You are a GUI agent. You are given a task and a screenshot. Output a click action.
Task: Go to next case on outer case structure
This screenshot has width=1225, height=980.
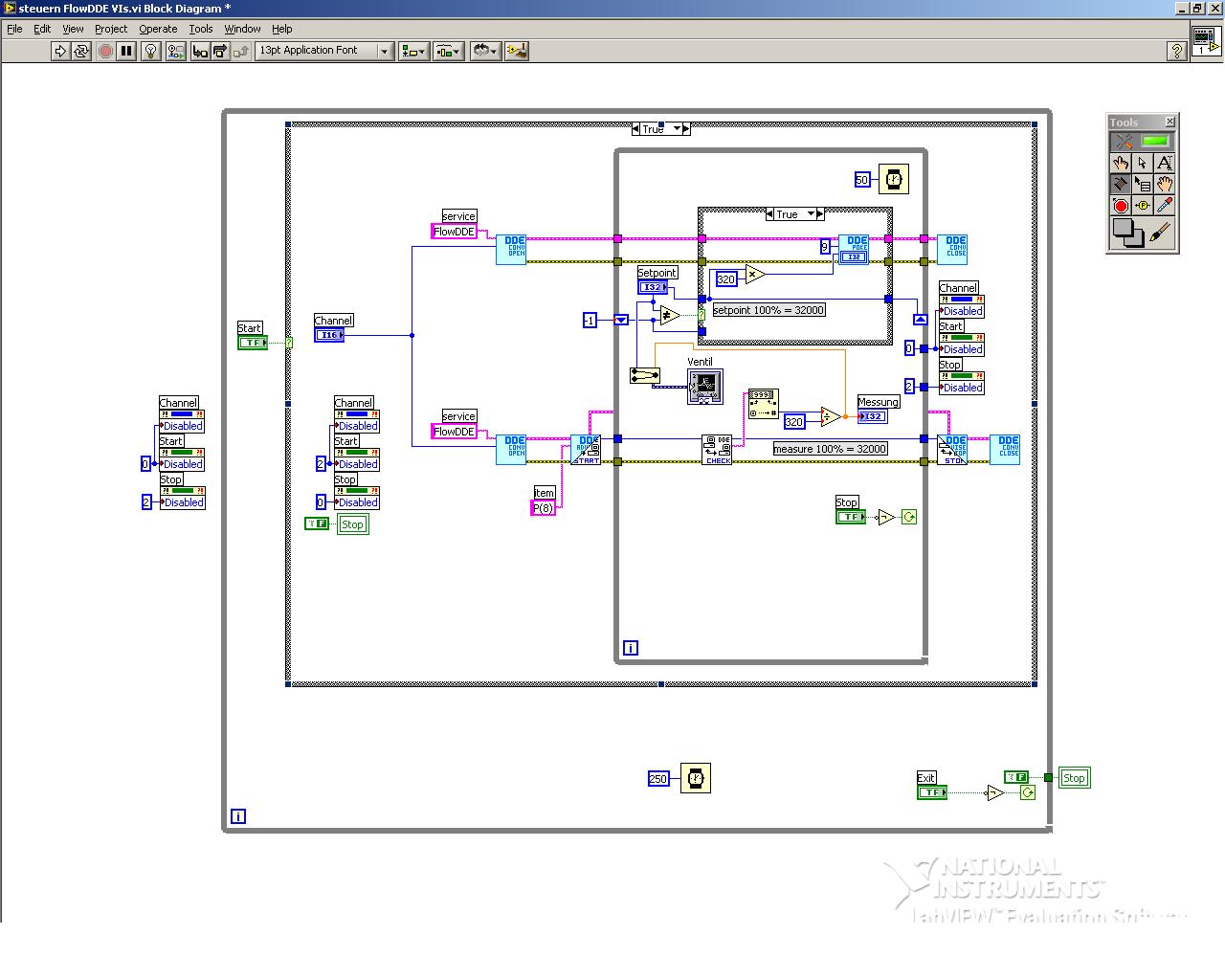pyautogui.click(x=687, y=128)
